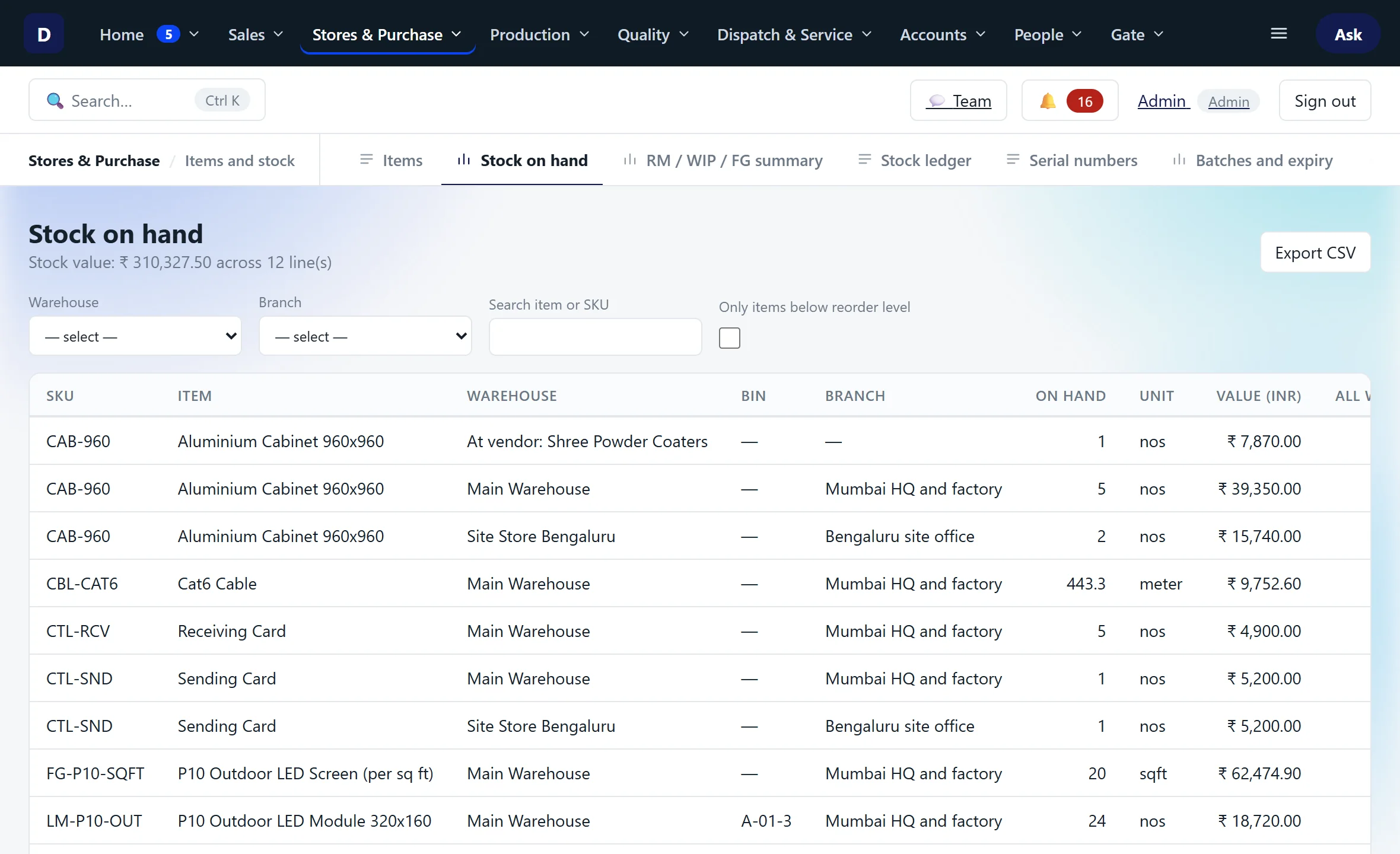The image size is (1400, 854).
Task: Click the Search item or SKU field
Action: coord(596,337)
